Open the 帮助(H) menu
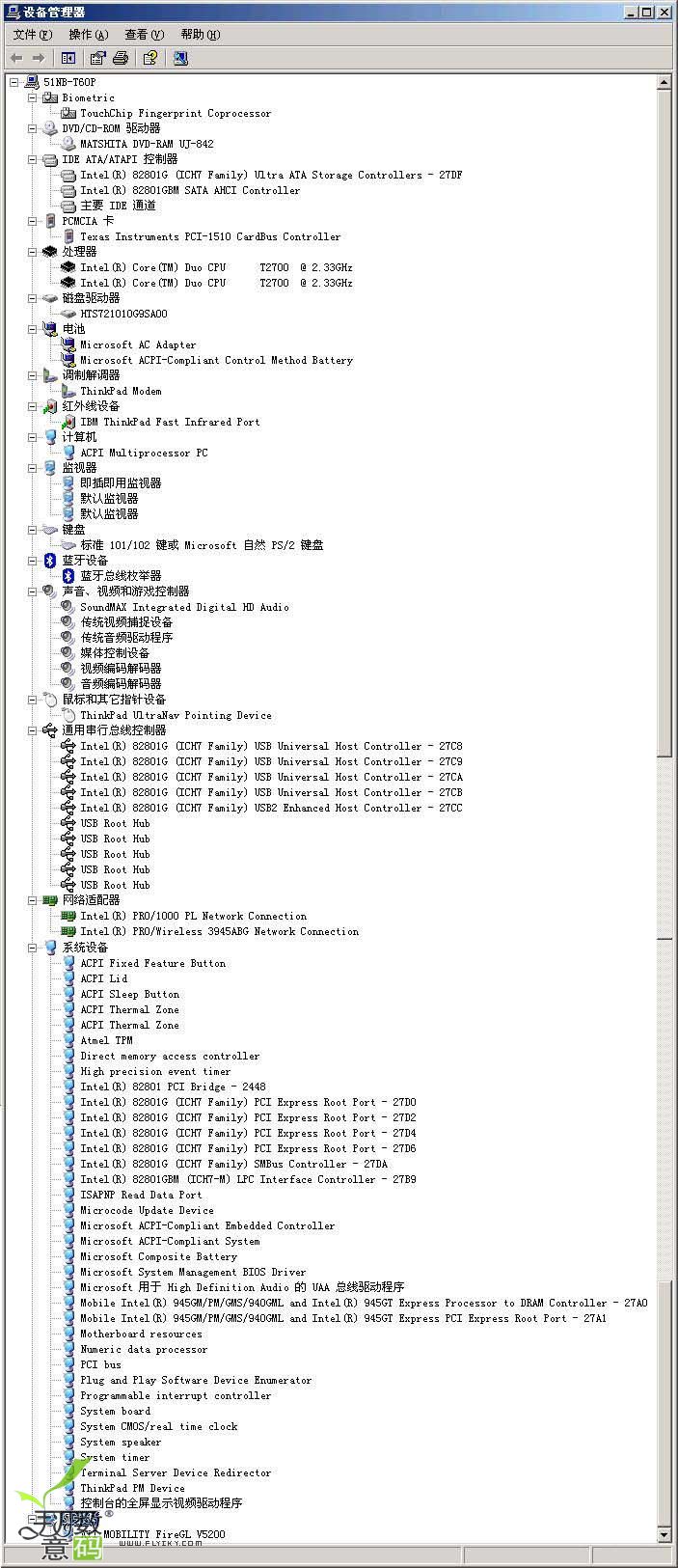This screenshot has width=678, height=1568. [200, 35]
